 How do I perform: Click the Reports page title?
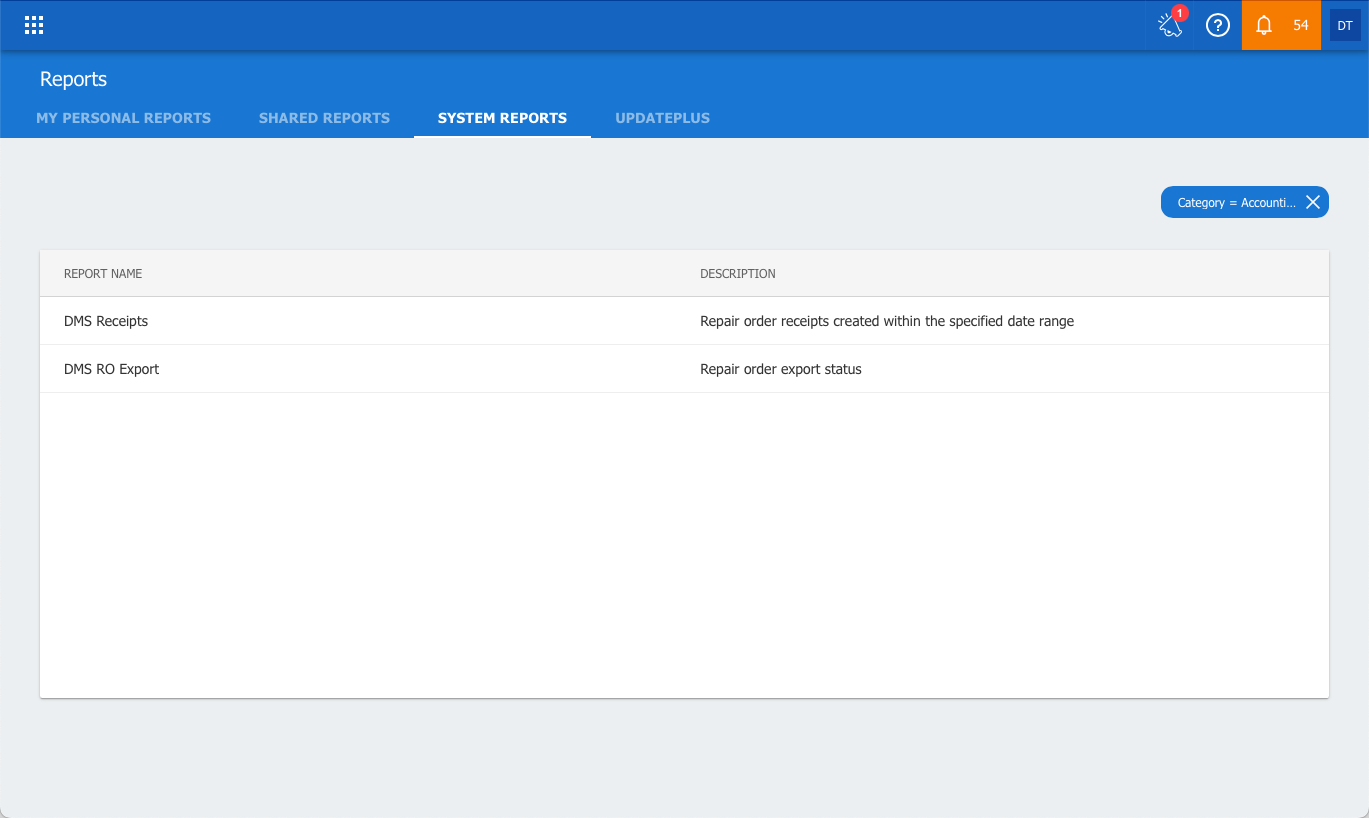(x=73, y=79)
